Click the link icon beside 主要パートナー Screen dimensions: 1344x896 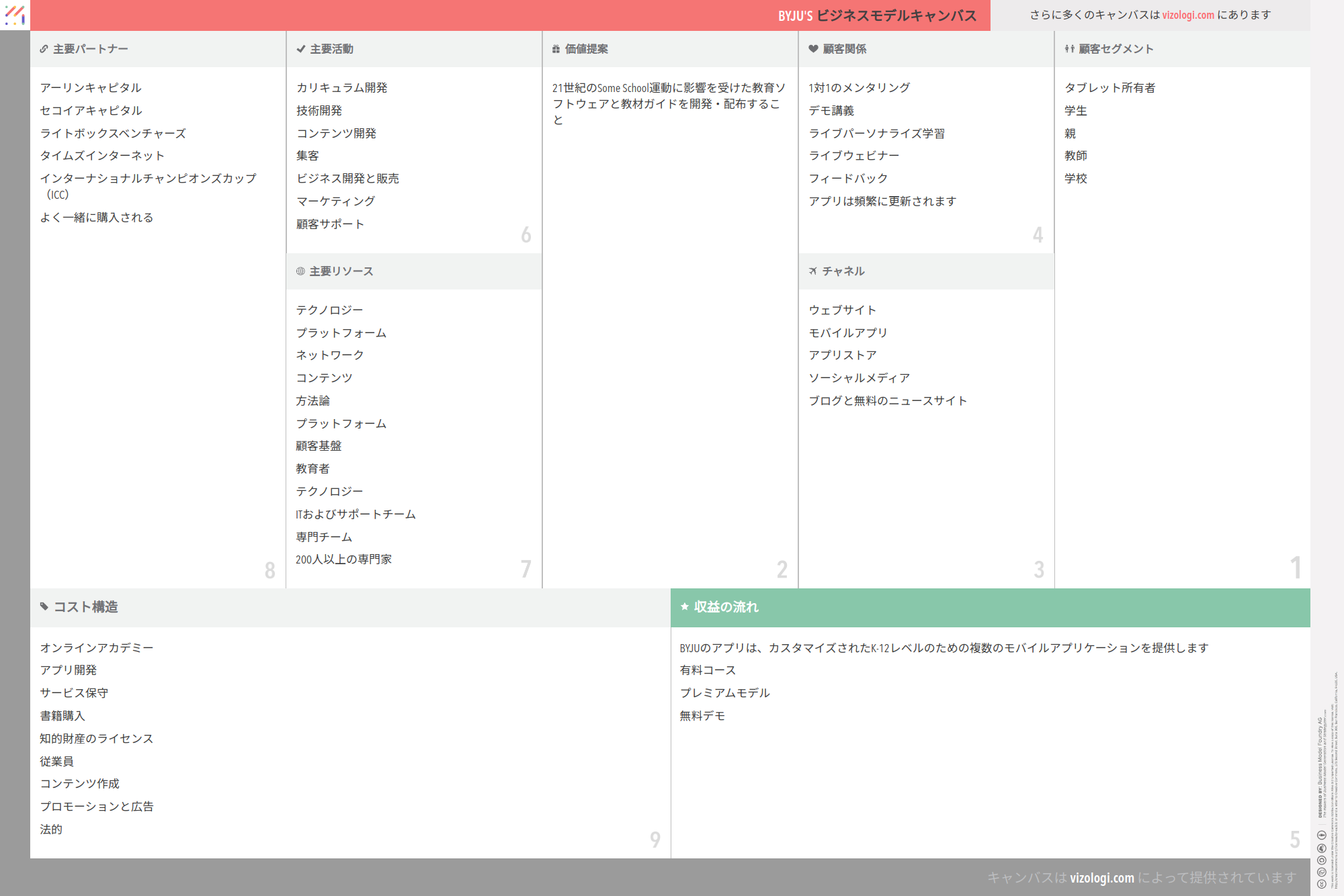[44, 49]
